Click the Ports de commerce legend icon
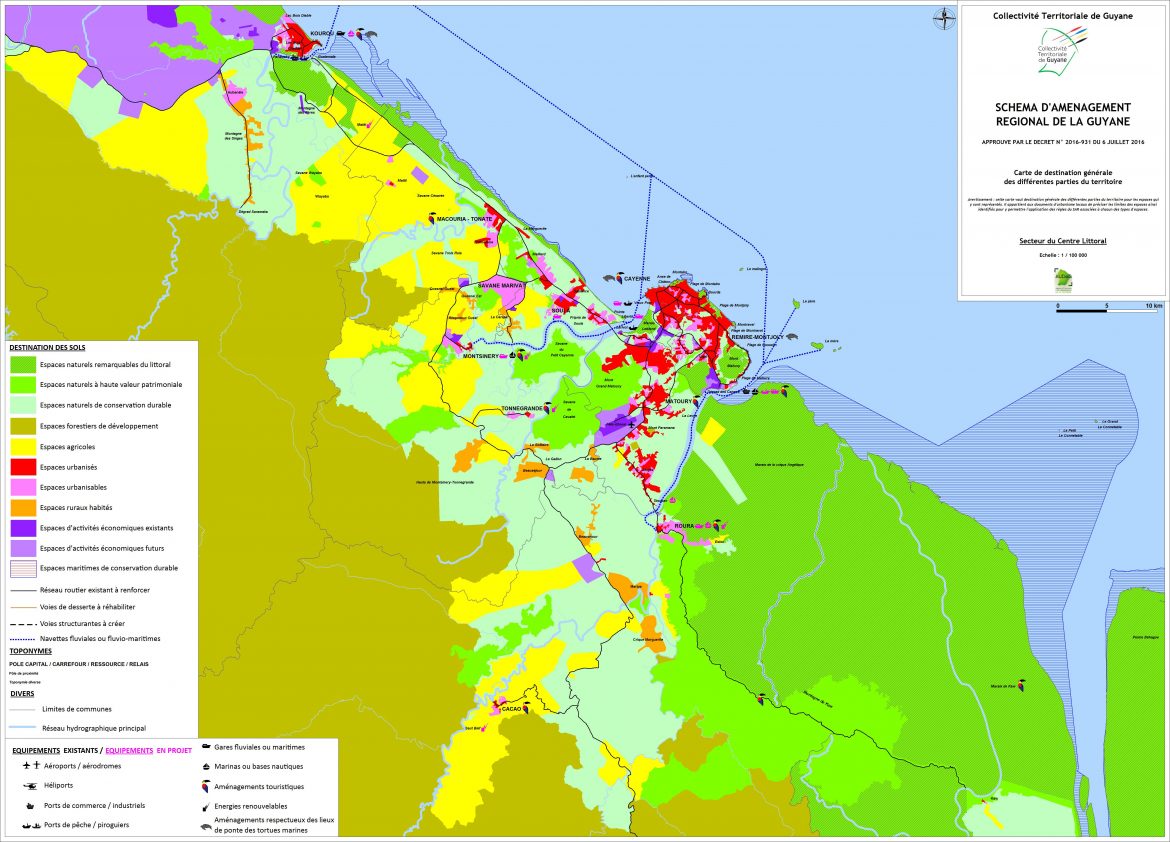The image size is (1170, 842). (x=31, y=805)
